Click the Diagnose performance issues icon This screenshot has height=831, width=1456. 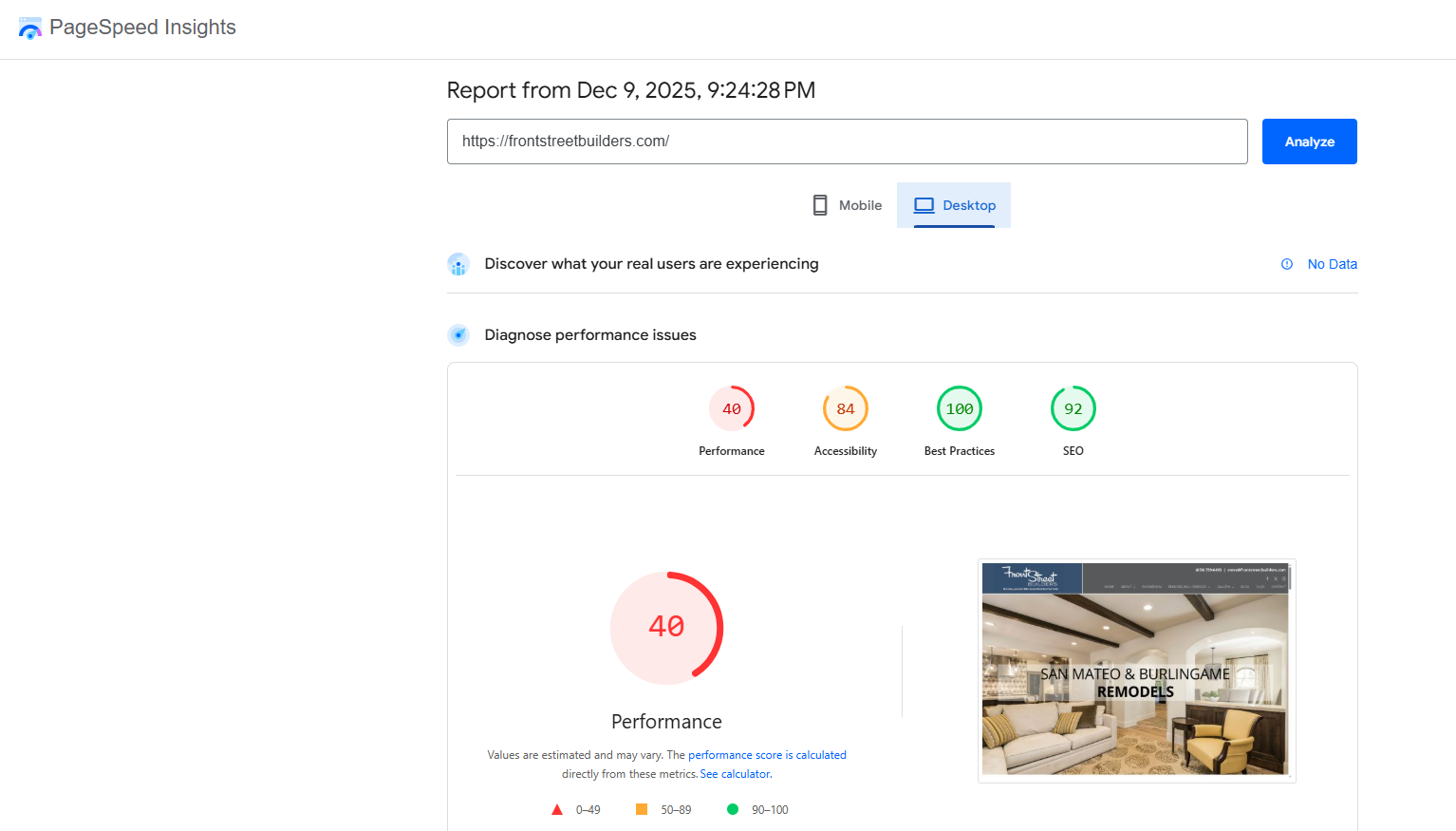(458, 335)
